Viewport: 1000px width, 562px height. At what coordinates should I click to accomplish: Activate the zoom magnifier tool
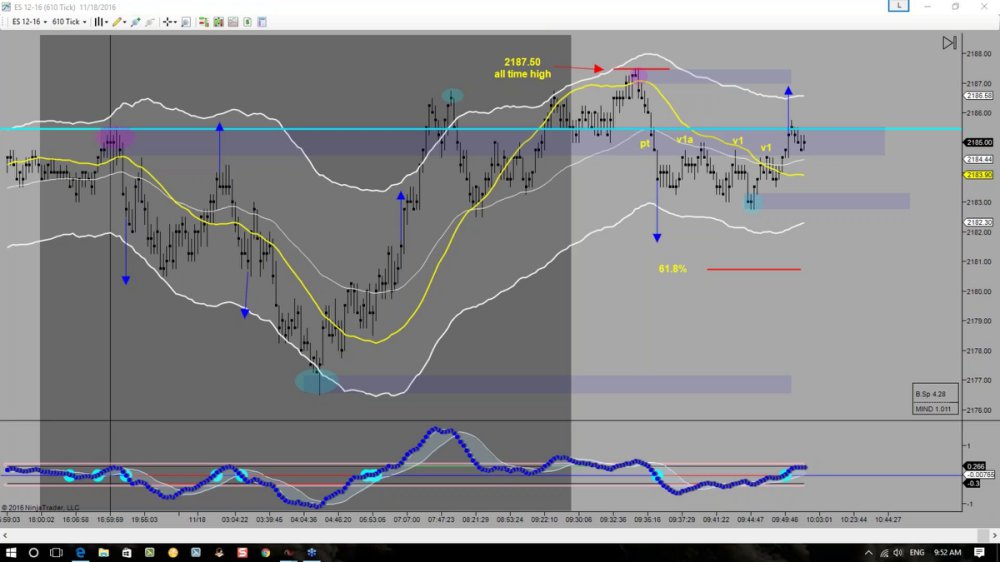tap(186, 22)
